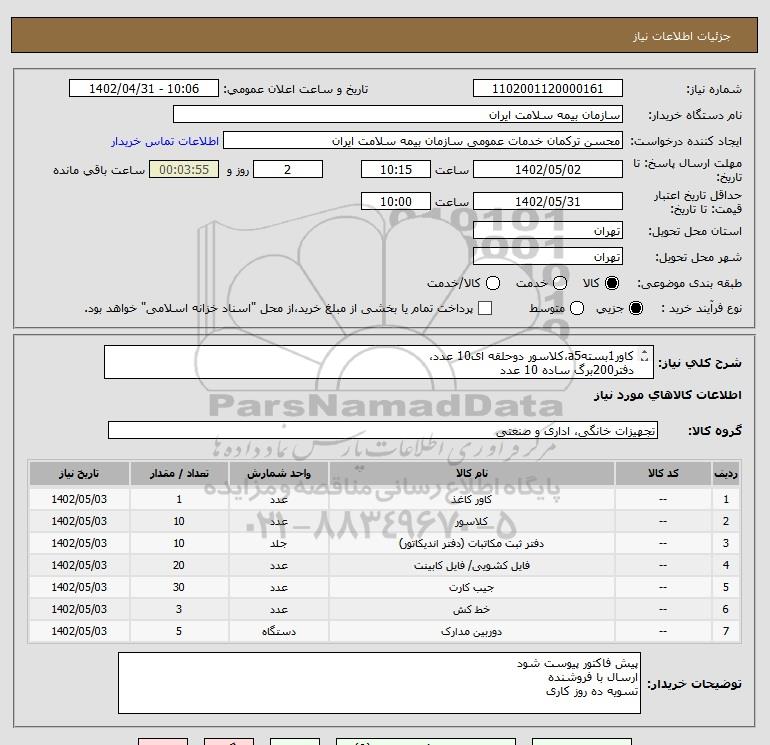This screenshot has width=770, height=745.
Task: Click the remaining days field showing 2
Action: 288,169
